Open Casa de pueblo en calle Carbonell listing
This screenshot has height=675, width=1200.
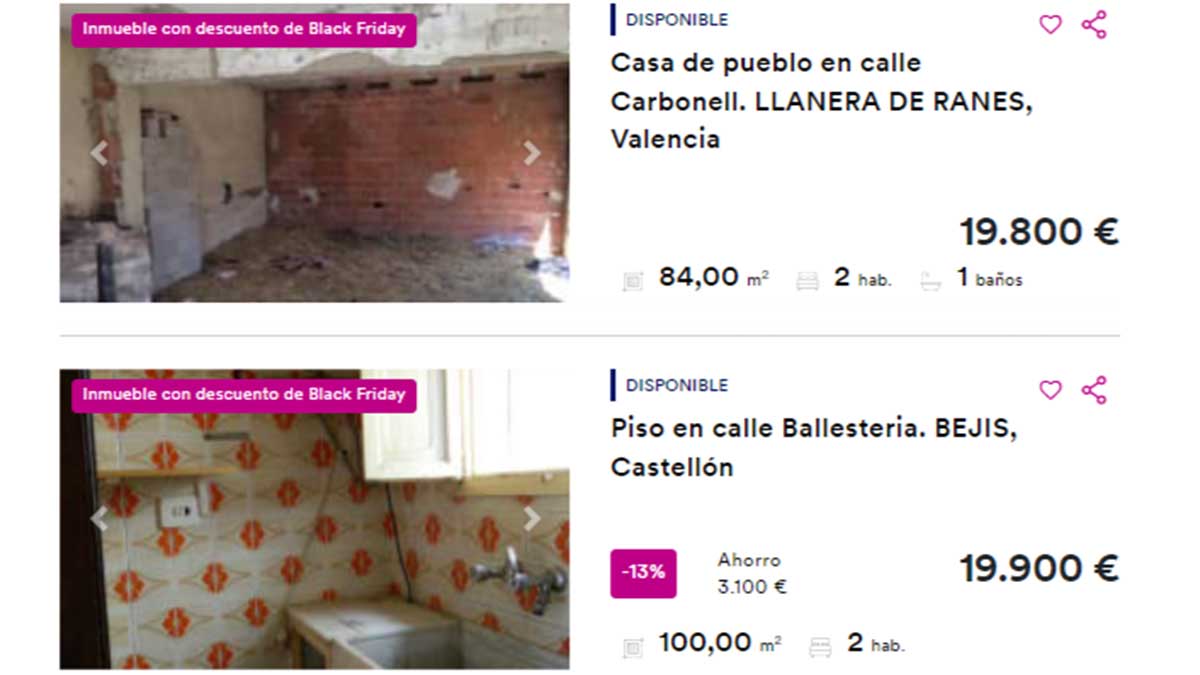coord(821,101)
